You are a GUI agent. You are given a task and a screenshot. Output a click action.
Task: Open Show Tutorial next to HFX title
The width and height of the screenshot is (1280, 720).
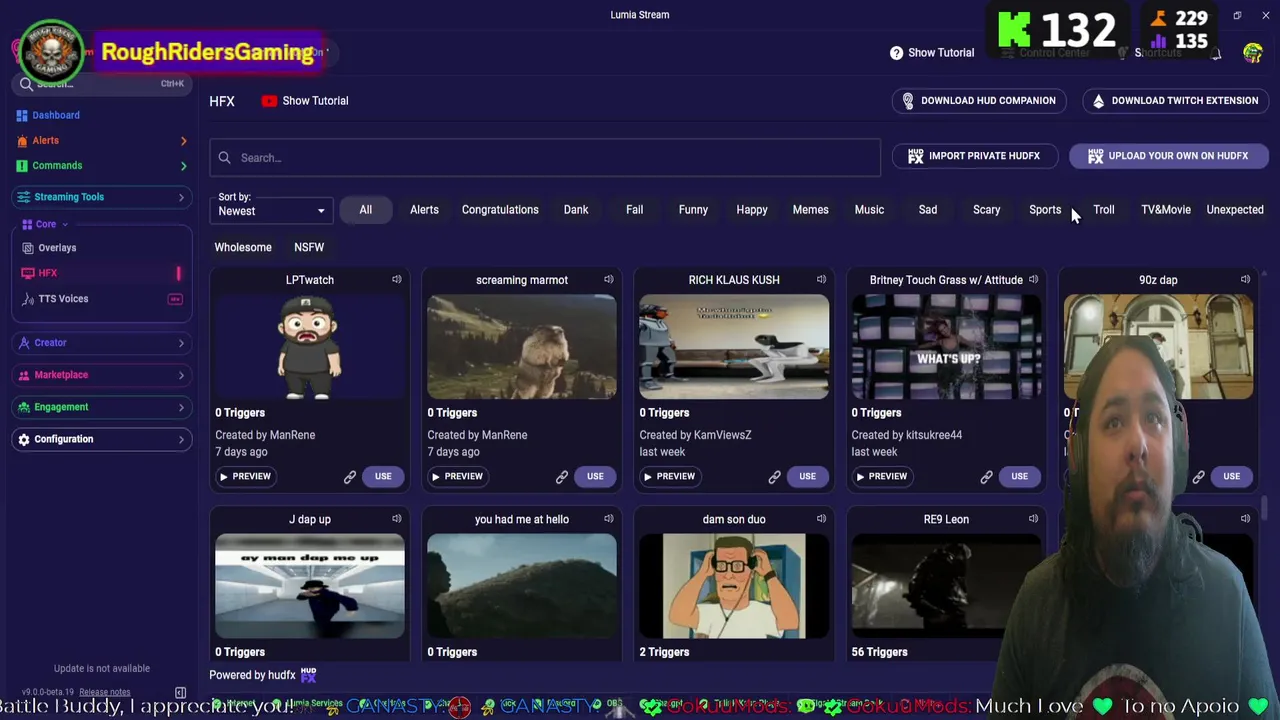click(305, 101)
